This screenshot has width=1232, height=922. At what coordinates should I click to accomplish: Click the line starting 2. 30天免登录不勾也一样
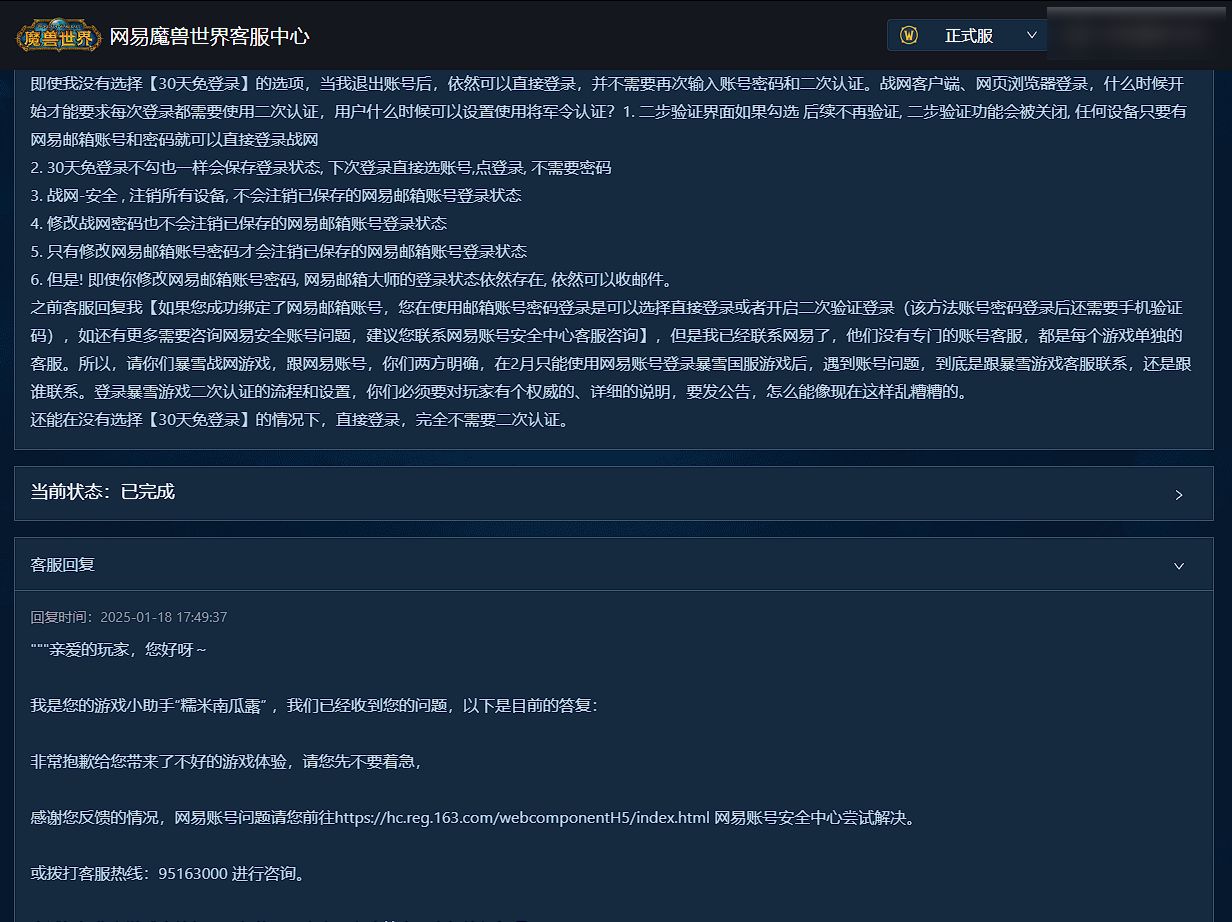pyautogui.click(x=321, y=168)
